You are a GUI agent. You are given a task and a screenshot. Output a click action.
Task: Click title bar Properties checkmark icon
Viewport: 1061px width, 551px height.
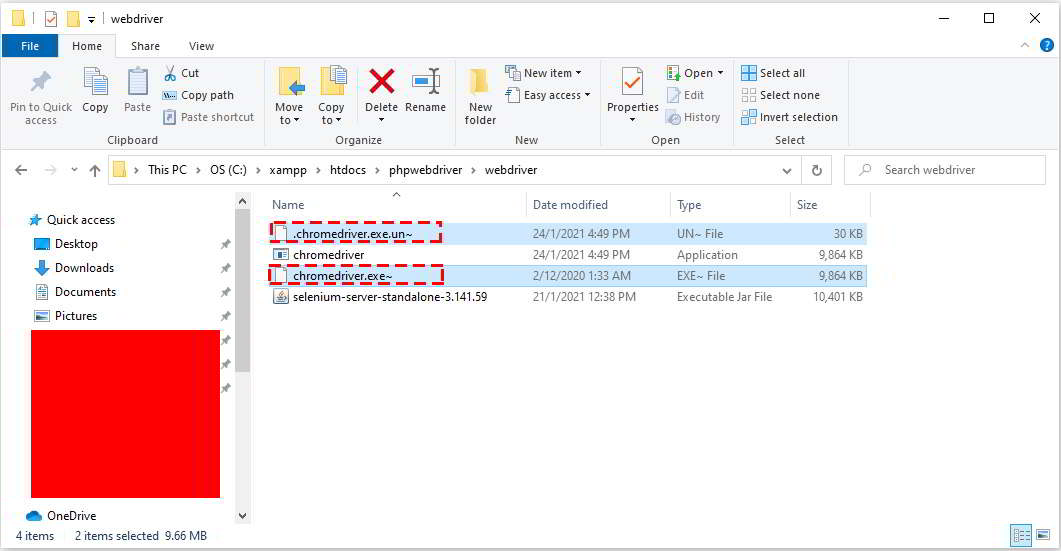51,19
